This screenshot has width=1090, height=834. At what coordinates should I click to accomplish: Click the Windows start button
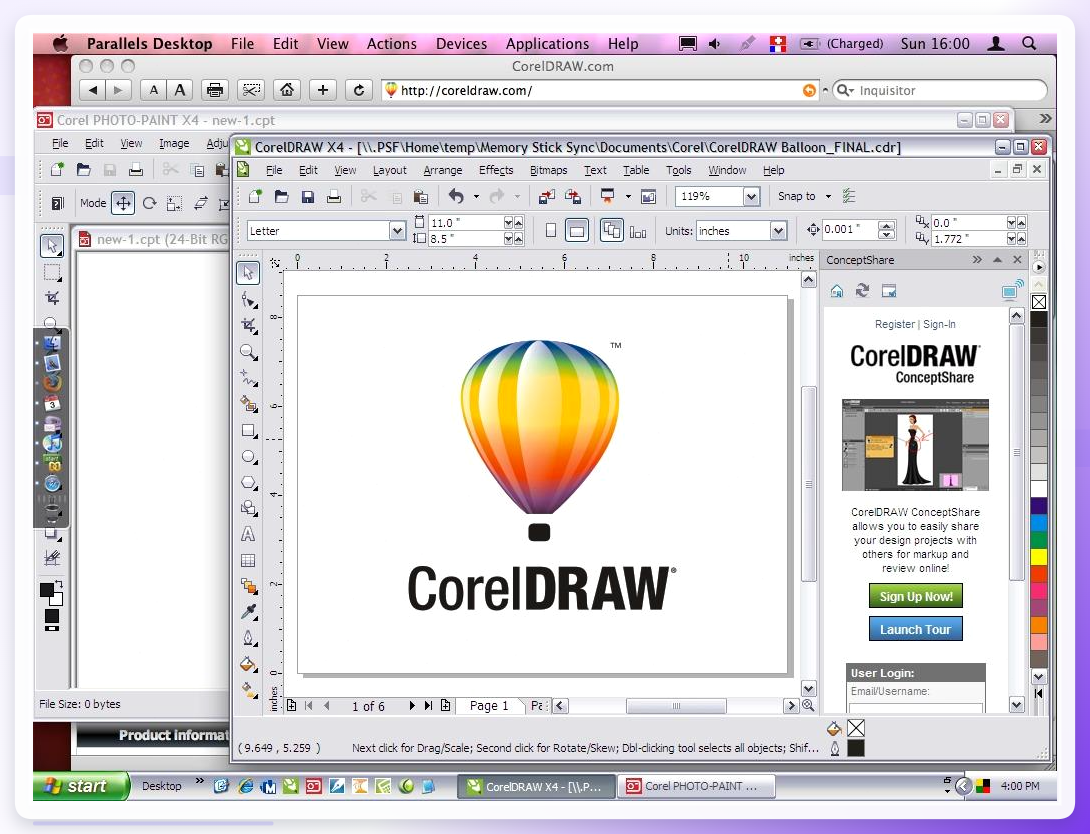(81, 786)
